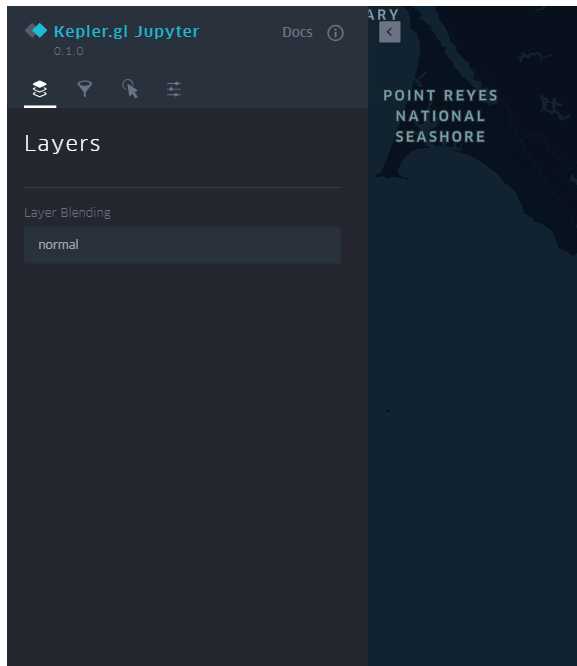This screenshot has height=666, width=577.
Task: Switch to the Filters funnel tab
Action: pyautogui.click(x=85, y=89)
